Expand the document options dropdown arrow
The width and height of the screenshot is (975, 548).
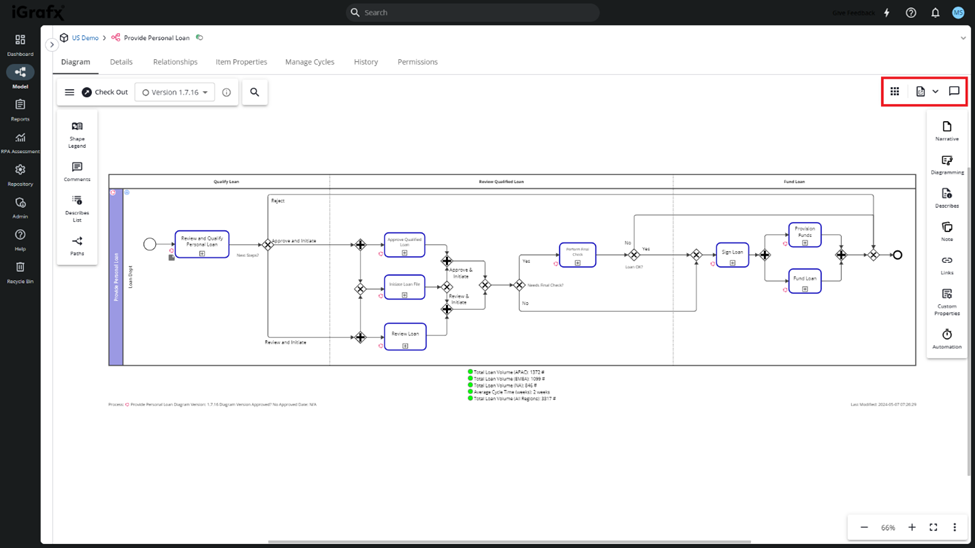click(935, 92)
